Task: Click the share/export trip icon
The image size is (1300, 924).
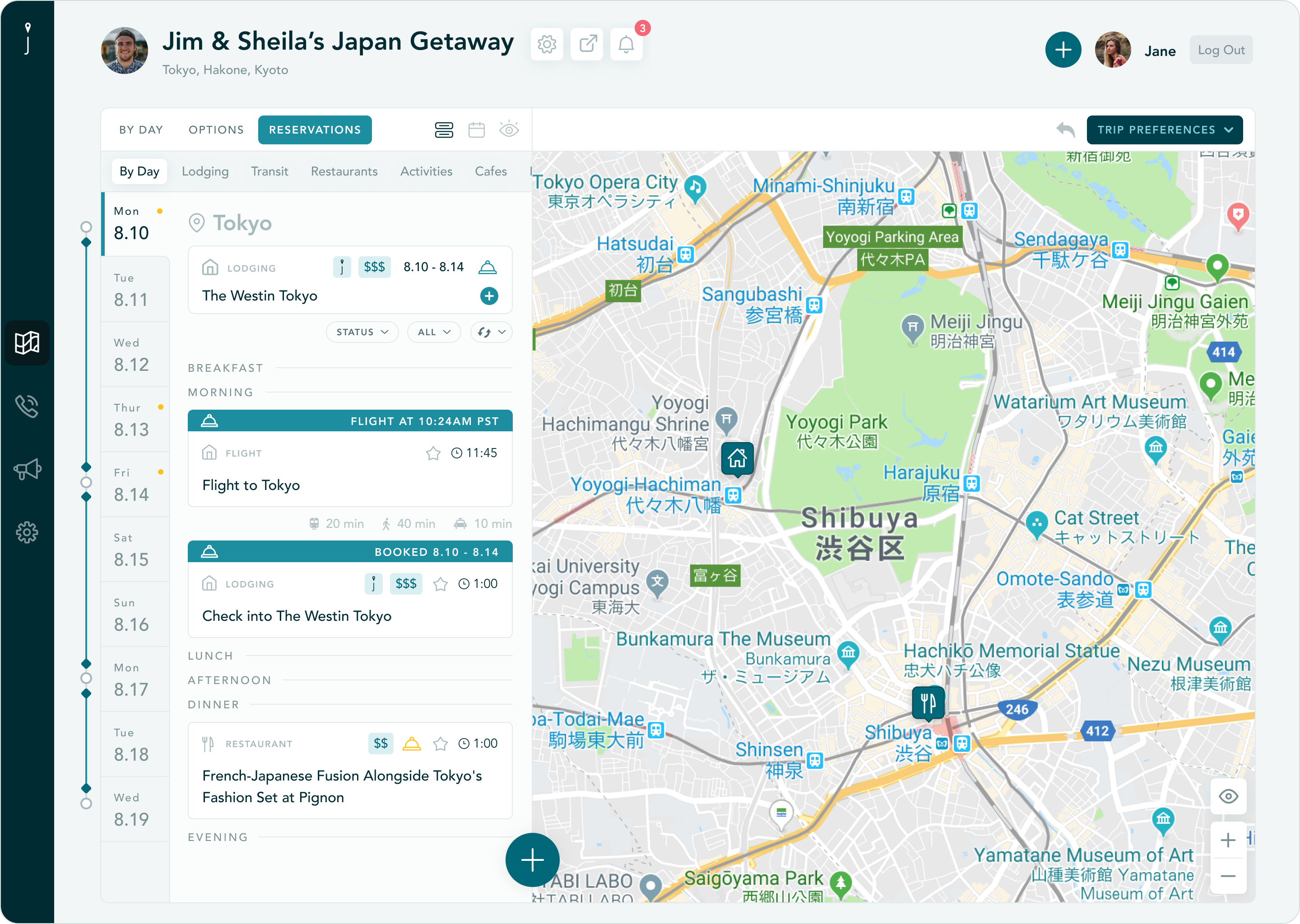Action: [x=587, y=44]
